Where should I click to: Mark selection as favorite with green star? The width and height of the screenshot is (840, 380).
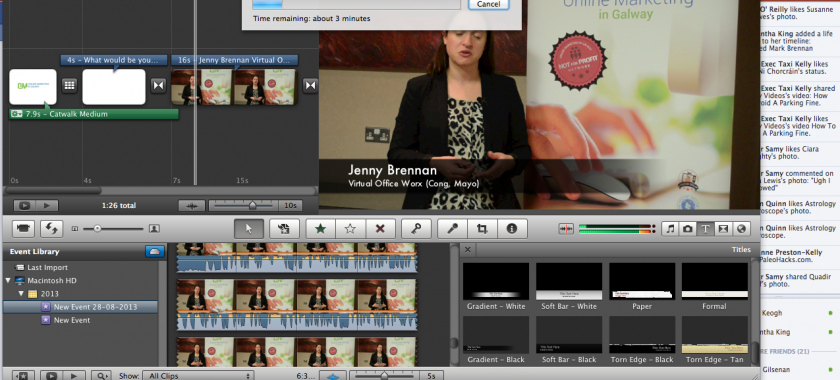(320, 229)
